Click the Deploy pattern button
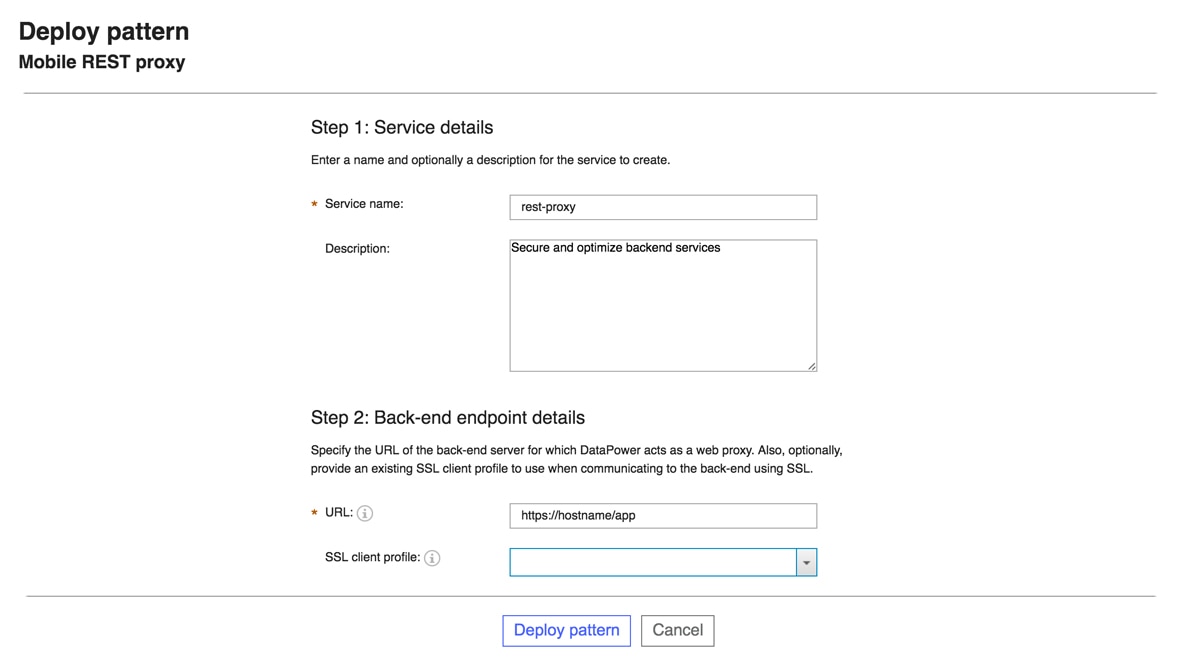 [x=566, y=630]
